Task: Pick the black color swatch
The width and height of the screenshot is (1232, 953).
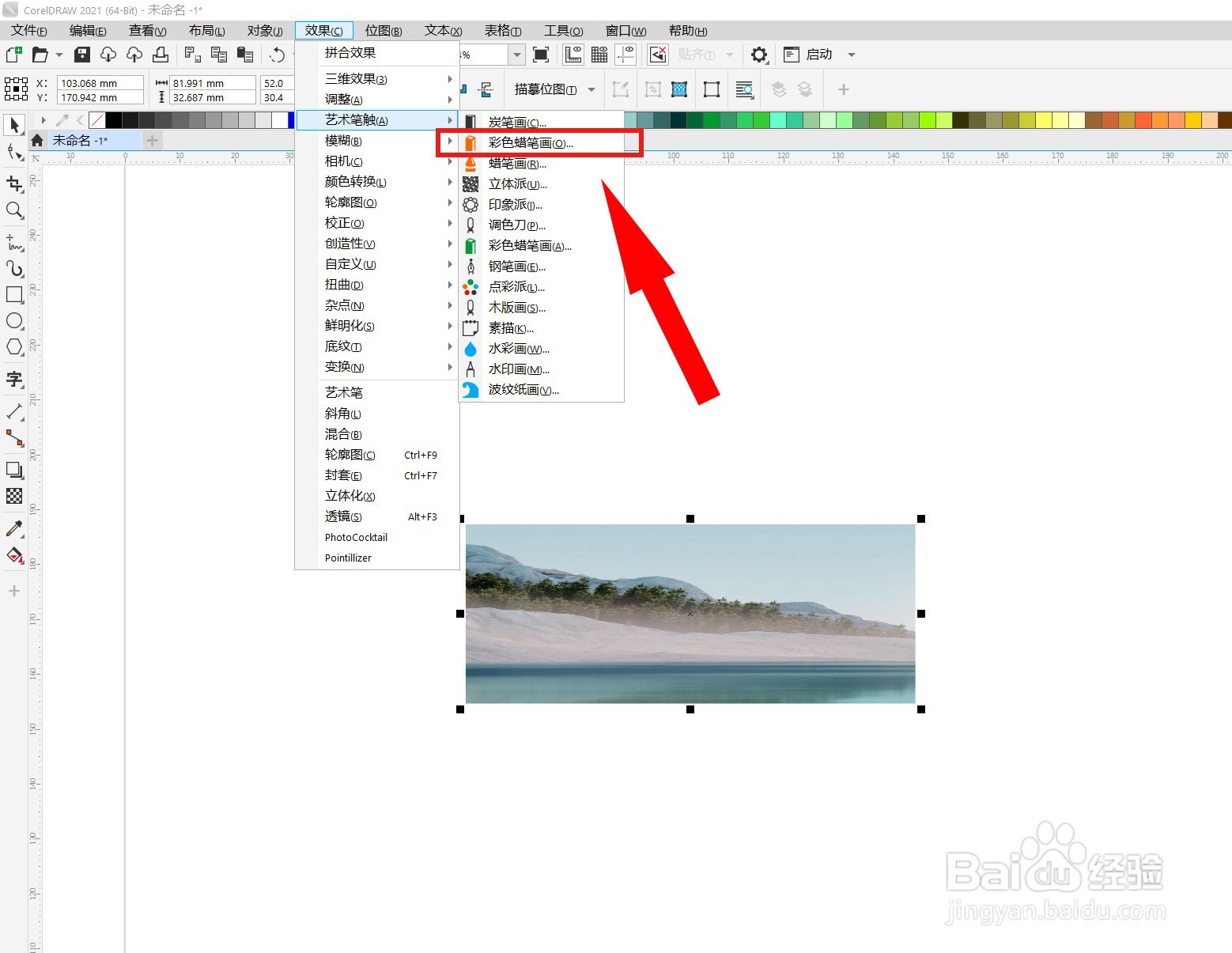Action: [114, 120]
